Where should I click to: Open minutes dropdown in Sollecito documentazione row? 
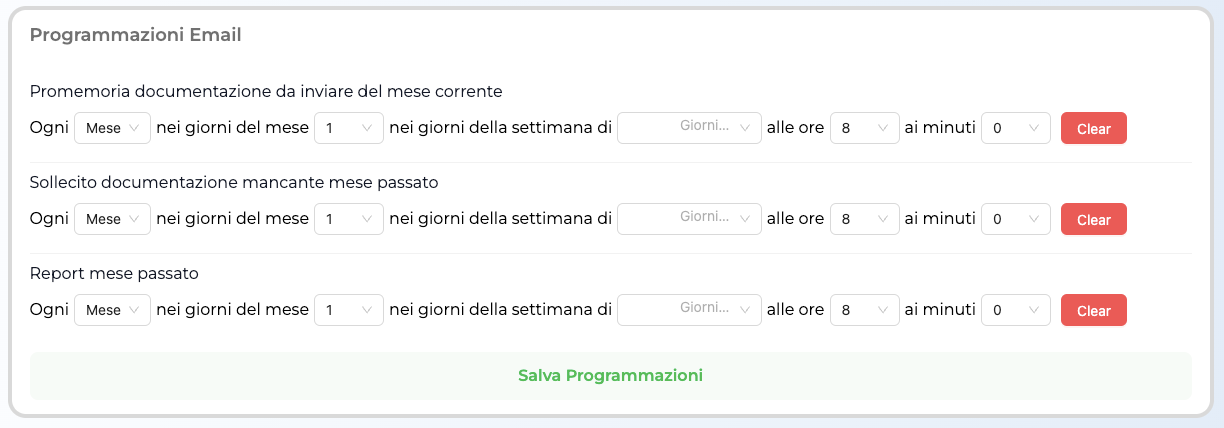coord(1015,219)
